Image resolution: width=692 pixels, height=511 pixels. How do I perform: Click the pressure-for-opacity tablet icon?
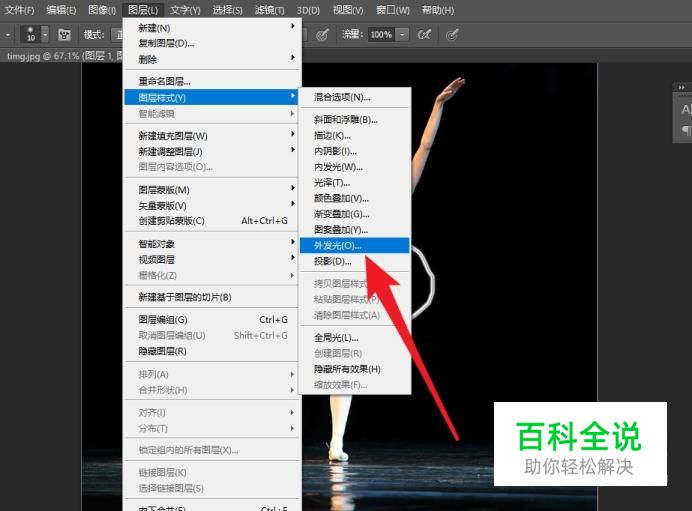coord(322,34)
